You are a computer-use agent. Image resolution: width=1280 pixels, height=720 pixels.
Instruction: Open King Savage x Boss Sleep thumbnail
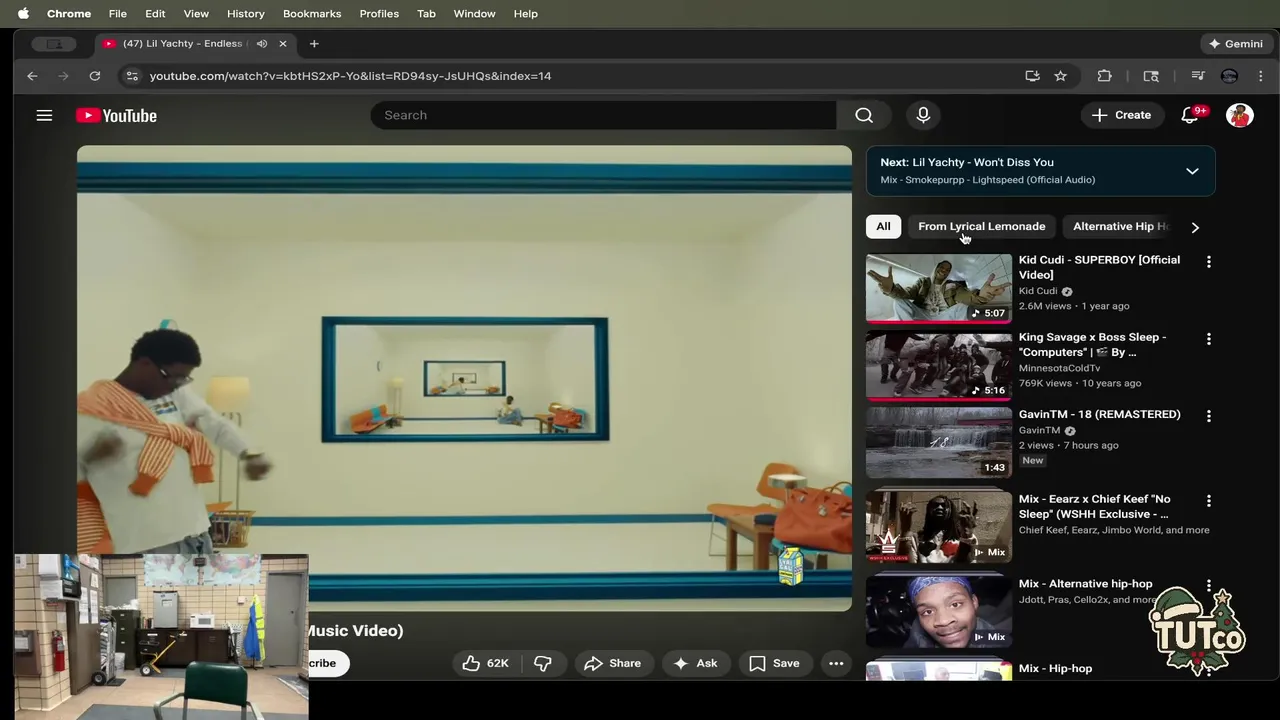click(939, 365)
